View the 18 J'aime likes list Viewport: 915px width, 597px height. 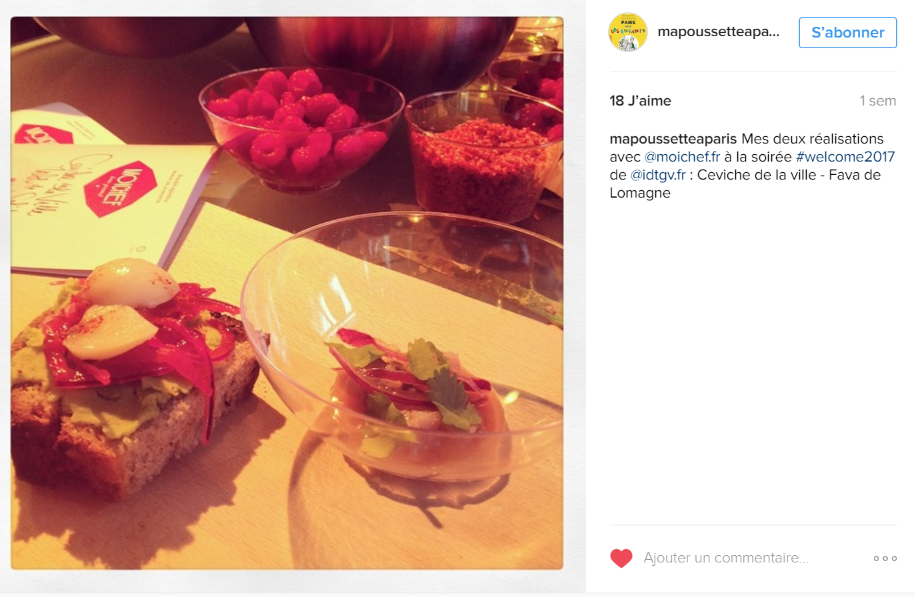click(640, 100)
